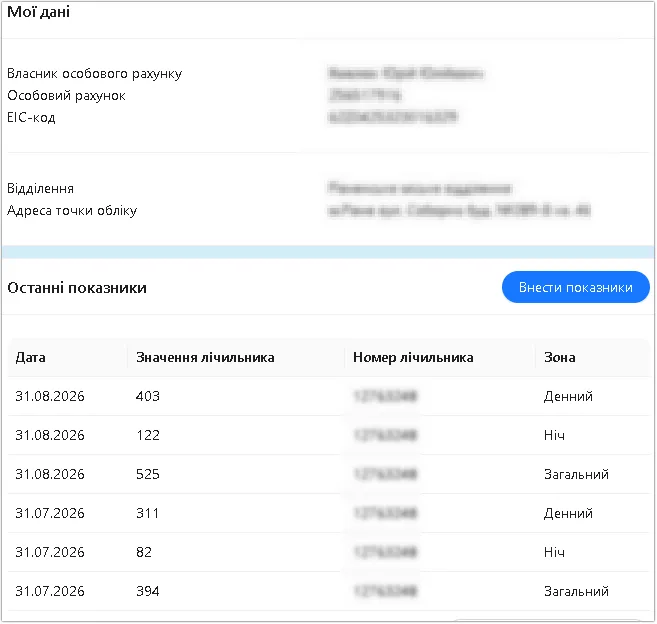This screenshot has height=624, width=657.
Task: Click the Загальний zone in the 31.08.2026 row
Action: coord(576,474)
